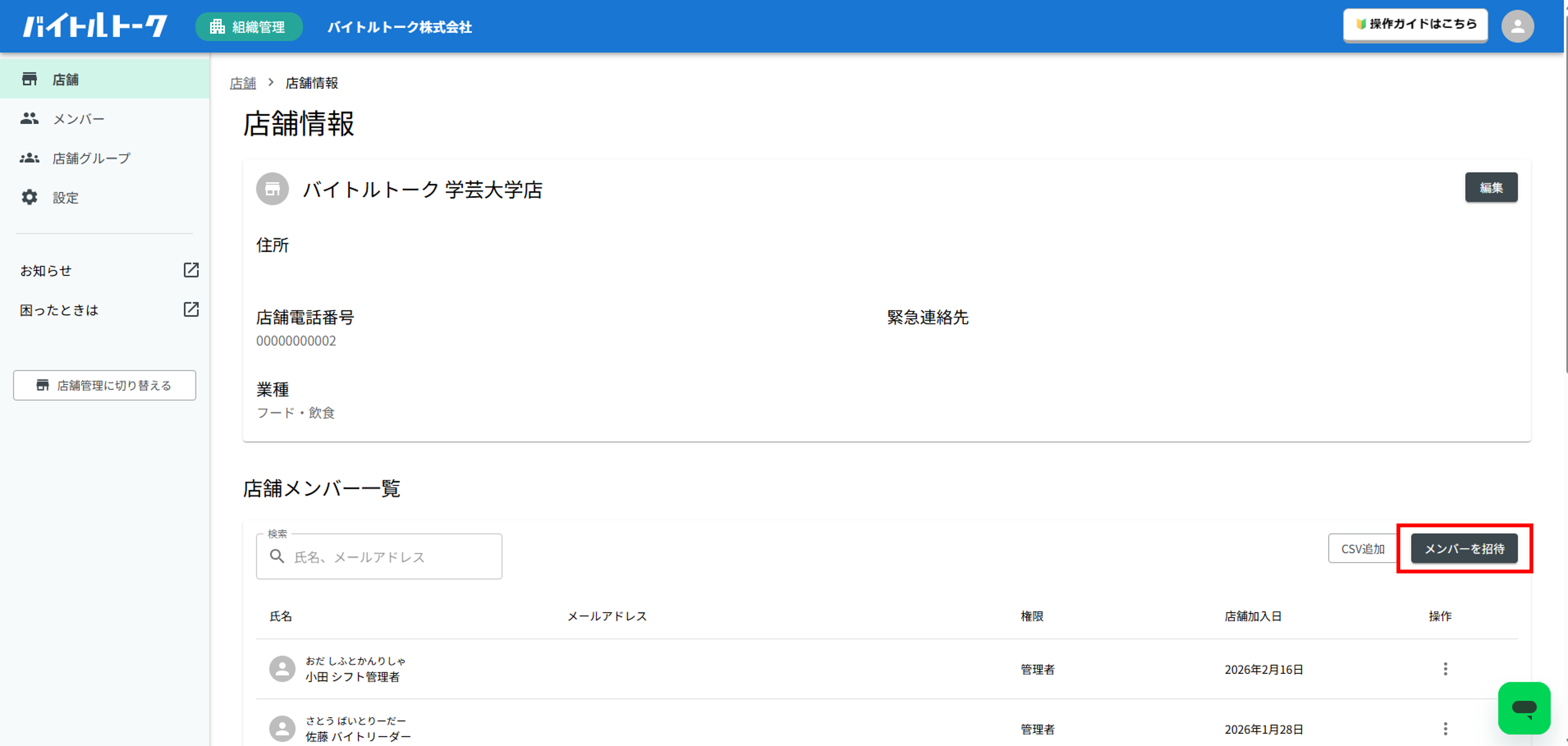Click join date 2026年1月28日

(1263, 730)
